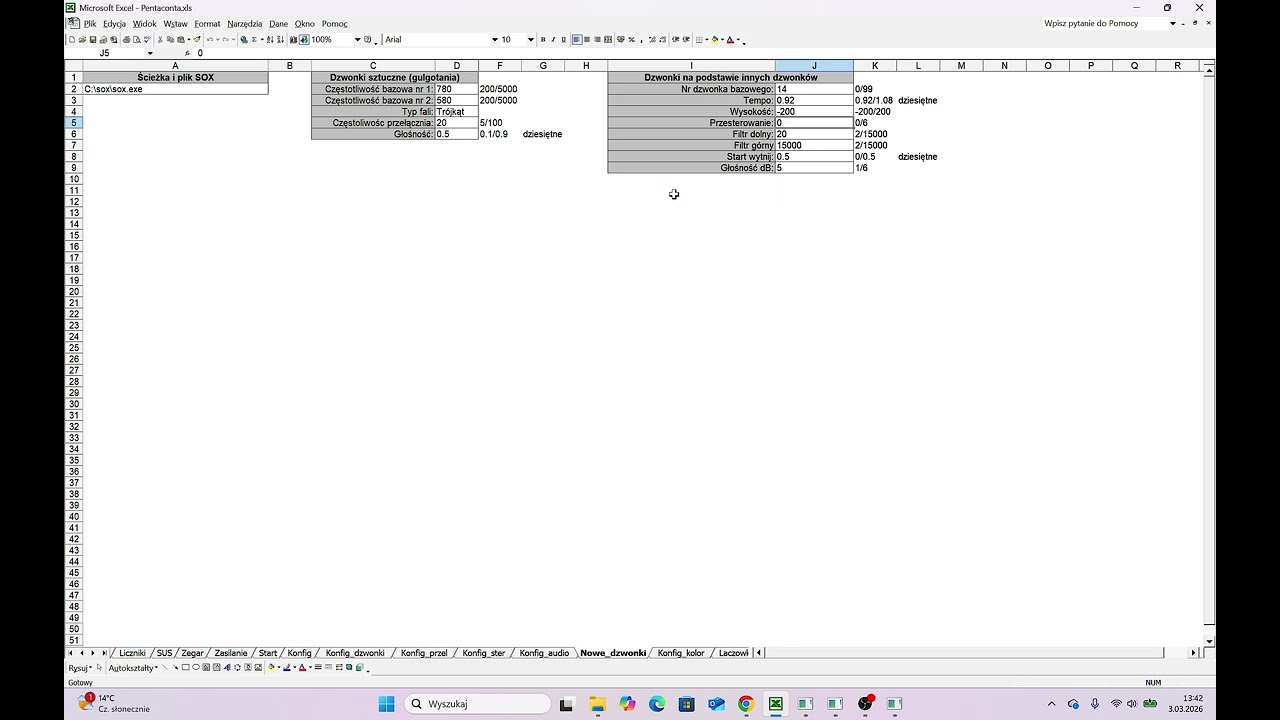
Task: Select cell with C:\sox\sox.exe path
Action: pos(175,89)
